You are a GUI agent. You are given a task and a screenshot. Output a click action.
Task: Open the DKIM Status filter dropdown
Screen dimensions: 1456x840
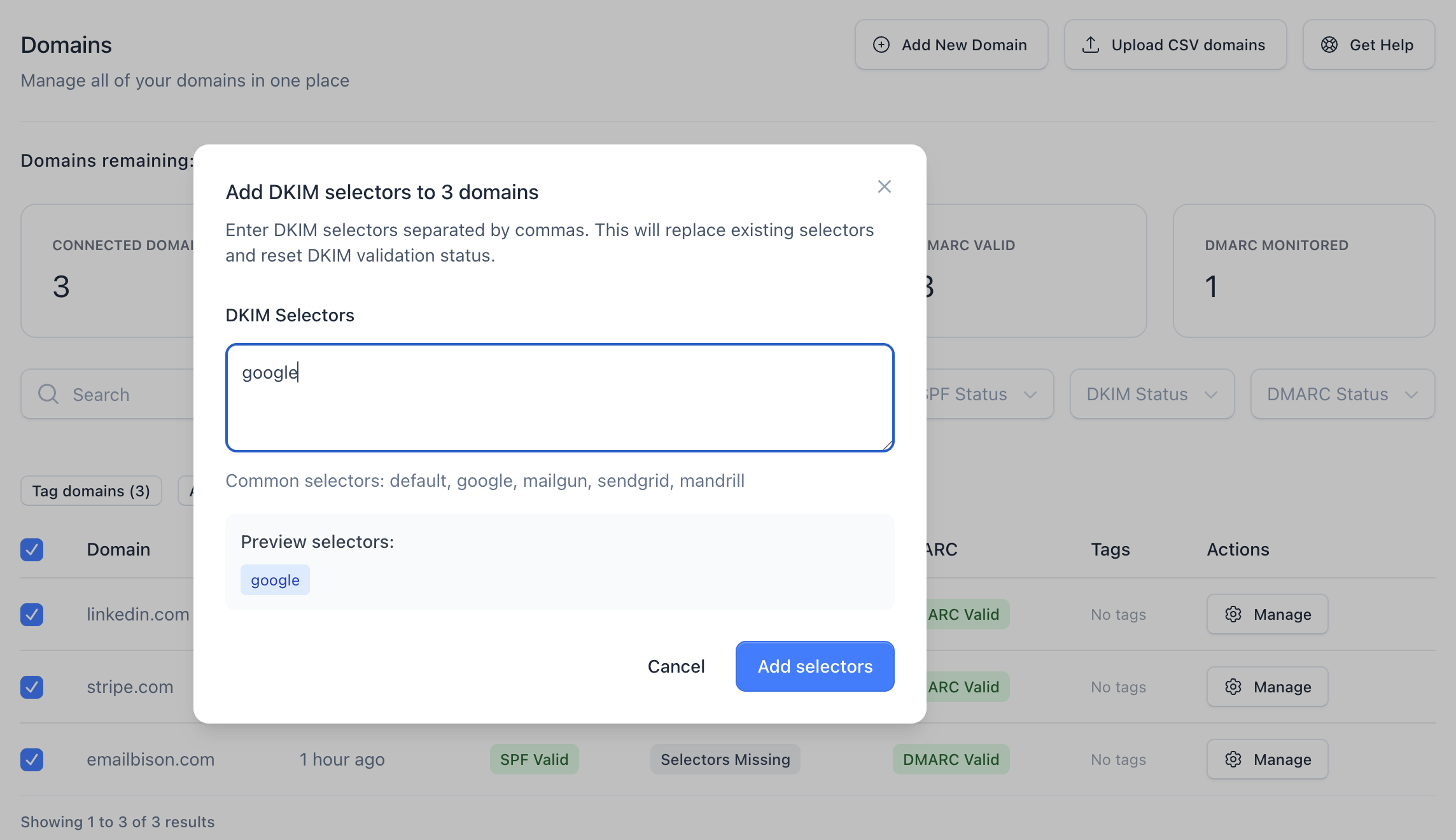coord(1152,394)
